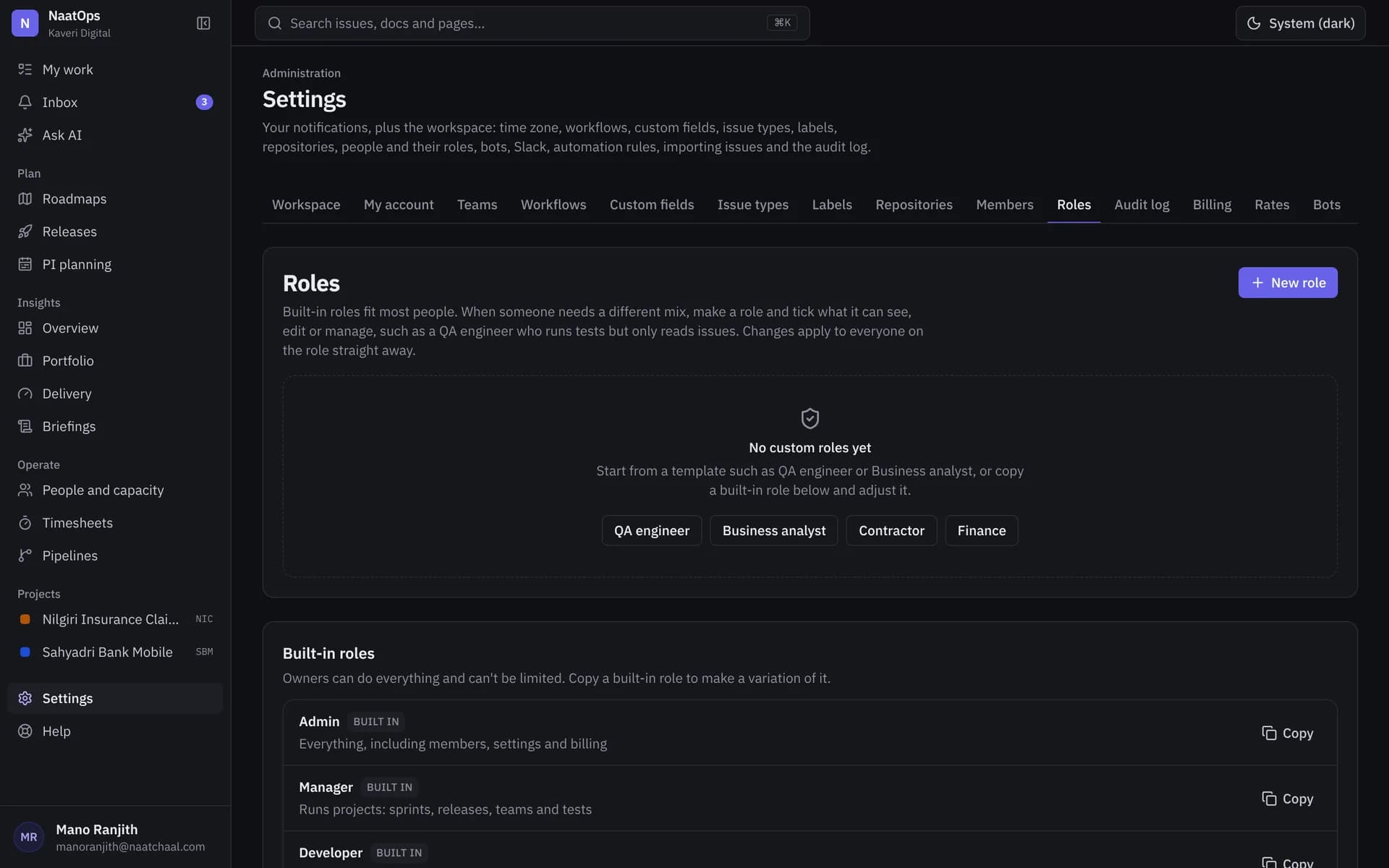
Task: Click the People and capacity icon
Action: 25,490
